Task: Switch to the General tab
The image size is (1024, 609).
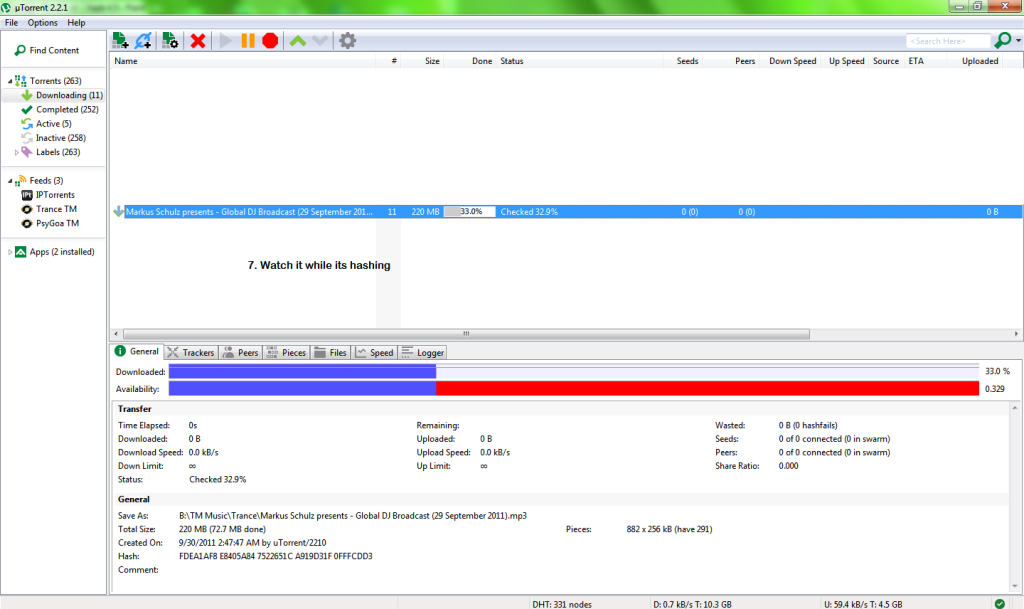Action: click(137, 351)
